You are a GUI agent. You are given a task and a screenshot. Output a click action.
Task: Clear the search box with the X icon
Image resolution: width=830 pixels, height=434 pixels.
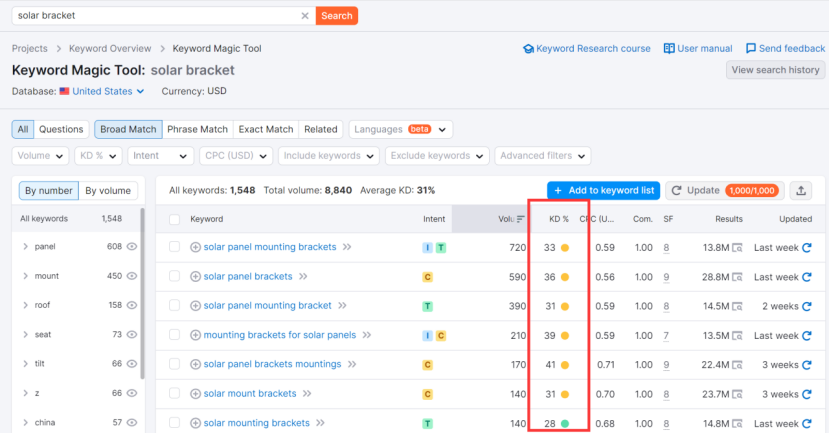[305, 16]
